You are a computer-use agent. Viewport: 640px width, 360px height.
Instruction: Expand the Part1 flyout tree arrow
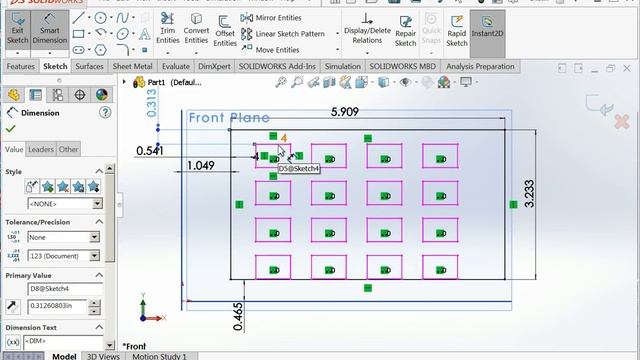pyautogui.click(x=124, y=82)
